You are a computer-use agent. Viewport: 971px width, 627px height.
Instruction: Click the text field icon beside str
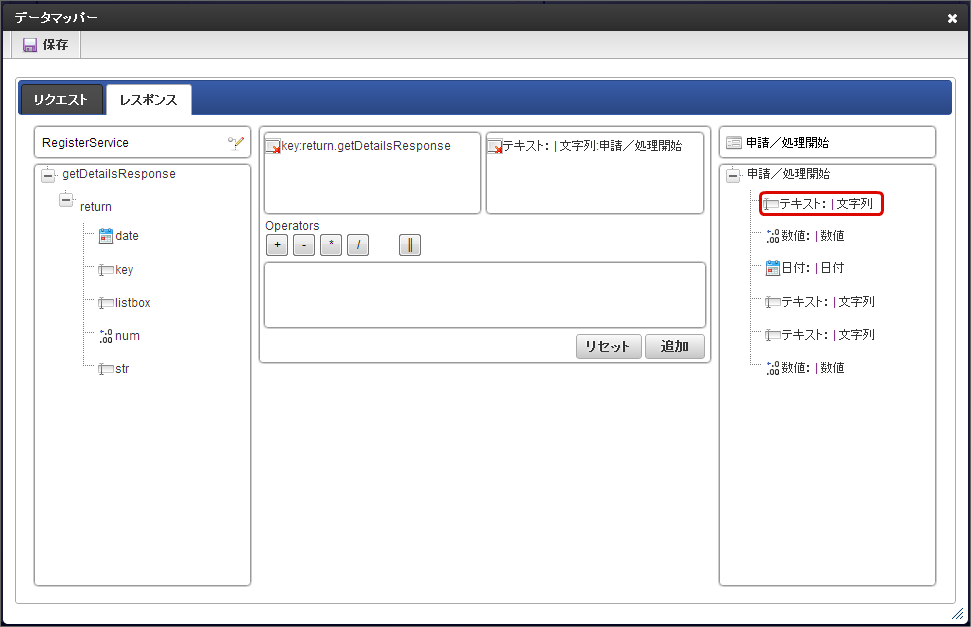click(106, 369)
